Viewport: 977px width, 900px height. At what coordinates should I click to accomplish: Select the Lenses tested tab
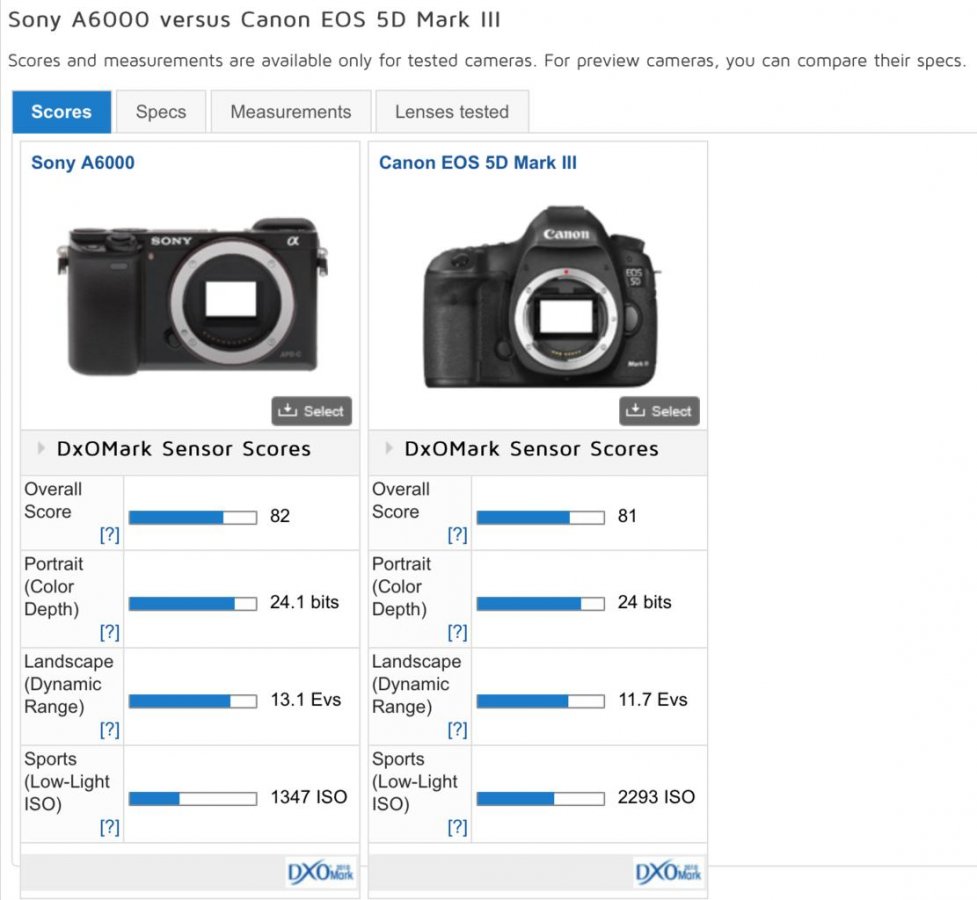point(452,111)
